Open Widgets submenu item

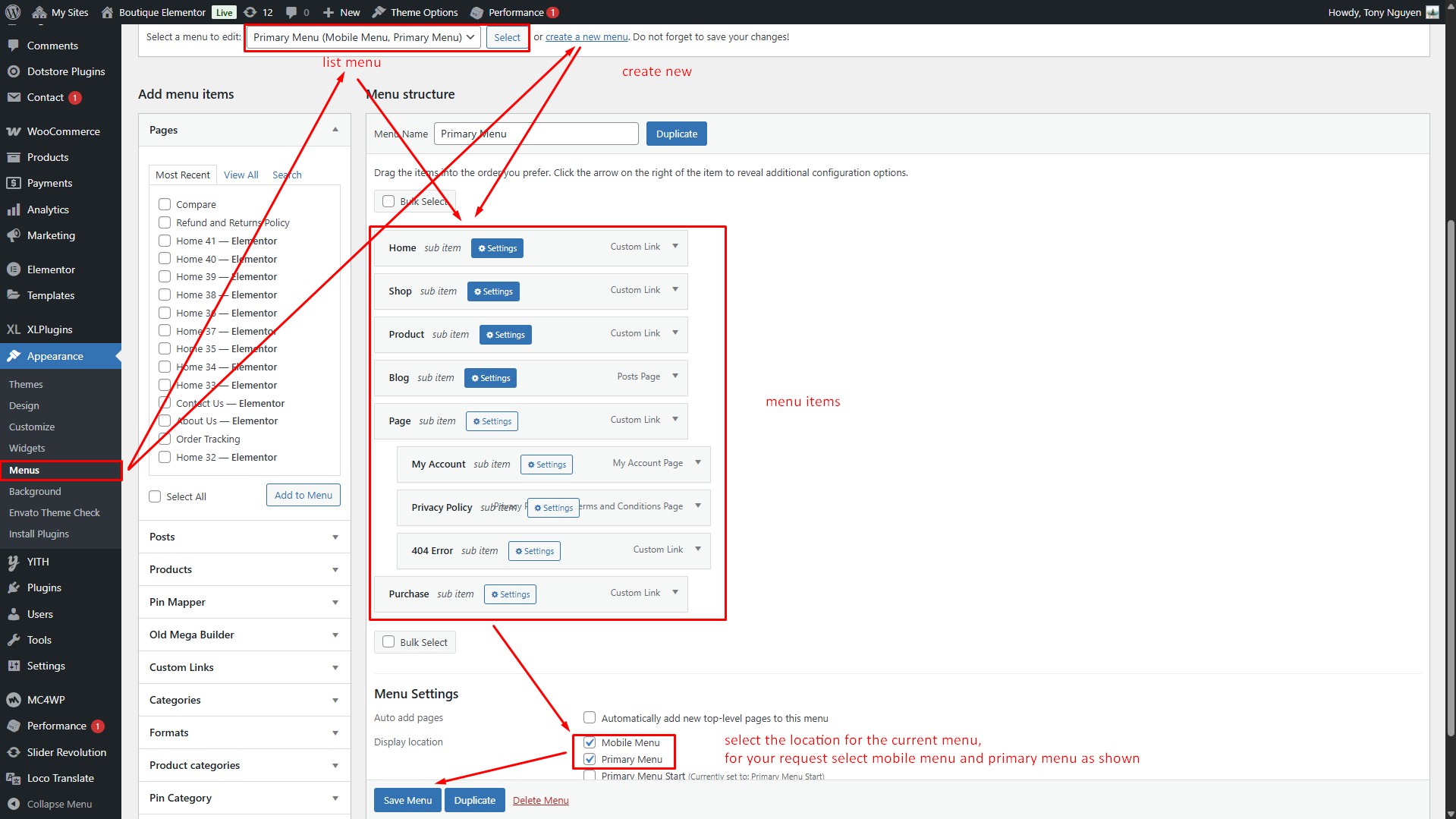(x=27, y=448)
